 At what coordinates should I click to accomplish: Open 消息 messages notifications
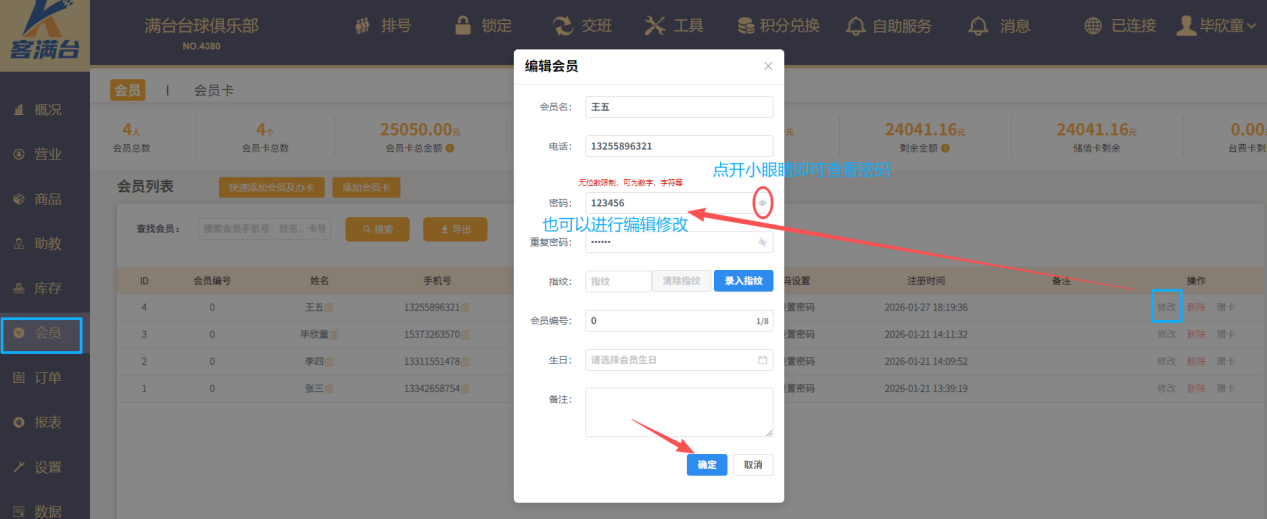[x=1001, y=26]
